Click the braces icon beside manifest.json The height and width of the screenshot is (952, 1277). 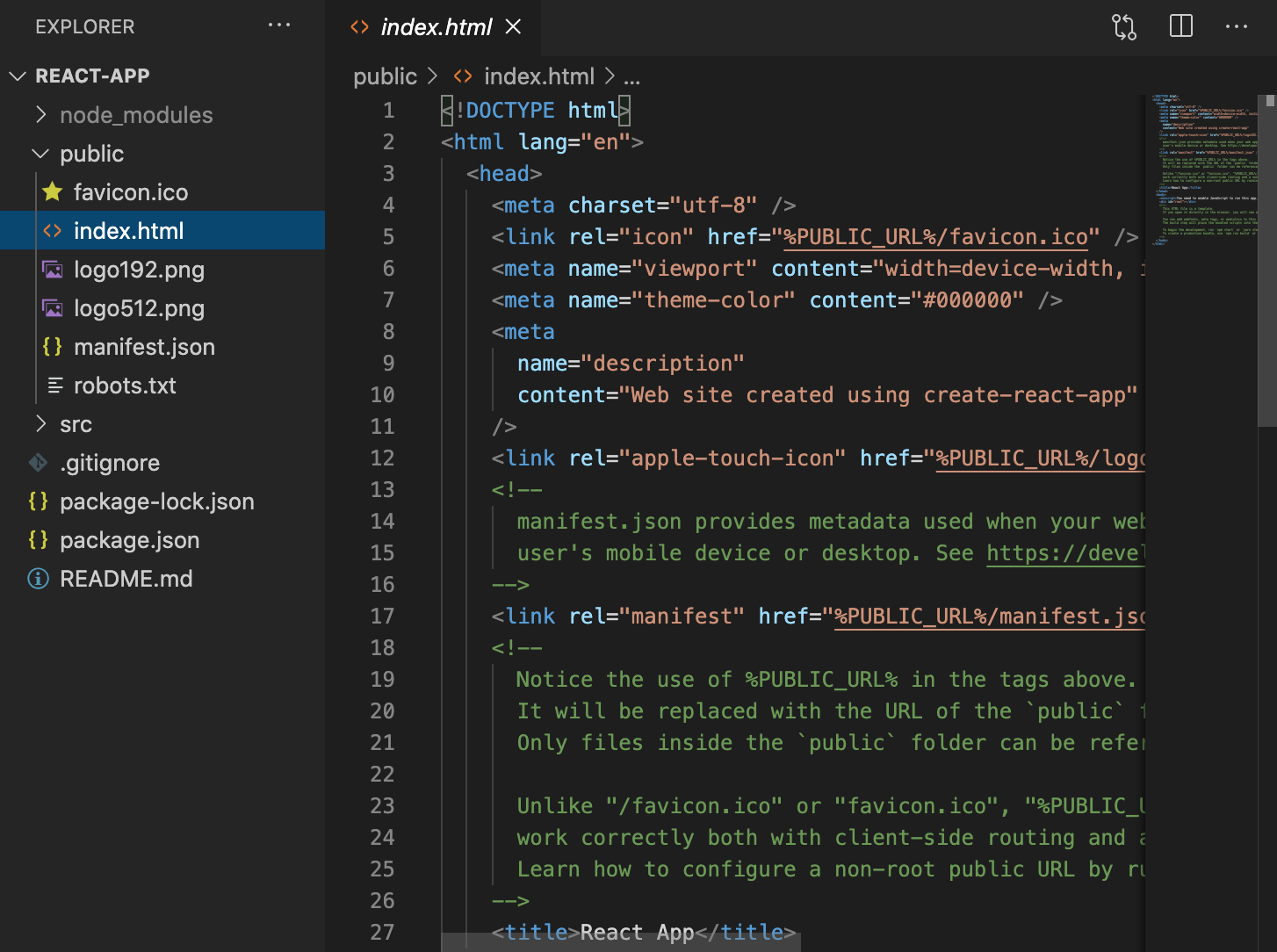pyautogui.click(x=53, y=346)
